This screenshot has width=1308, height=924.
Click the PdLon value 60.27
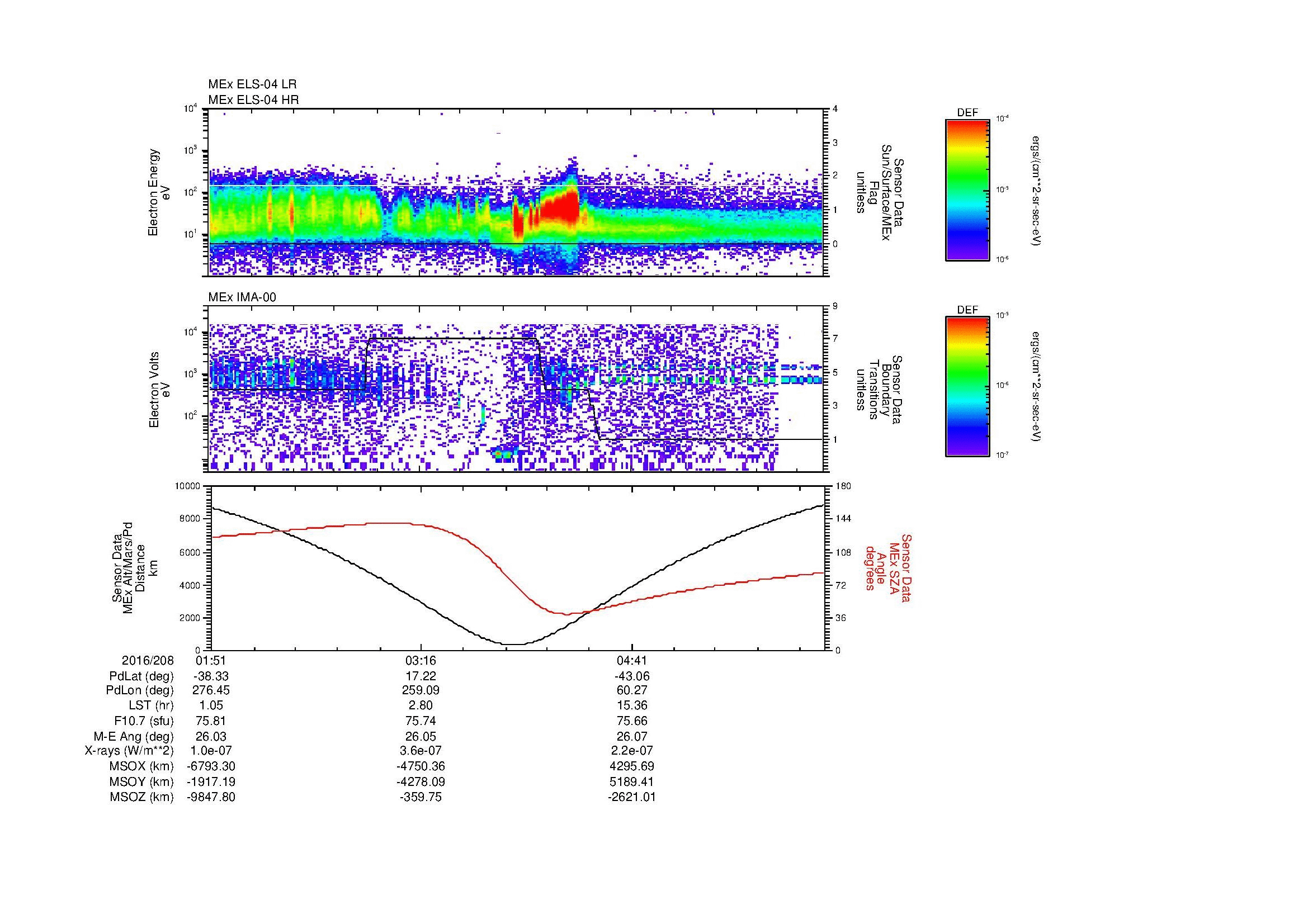coord(632,690)
